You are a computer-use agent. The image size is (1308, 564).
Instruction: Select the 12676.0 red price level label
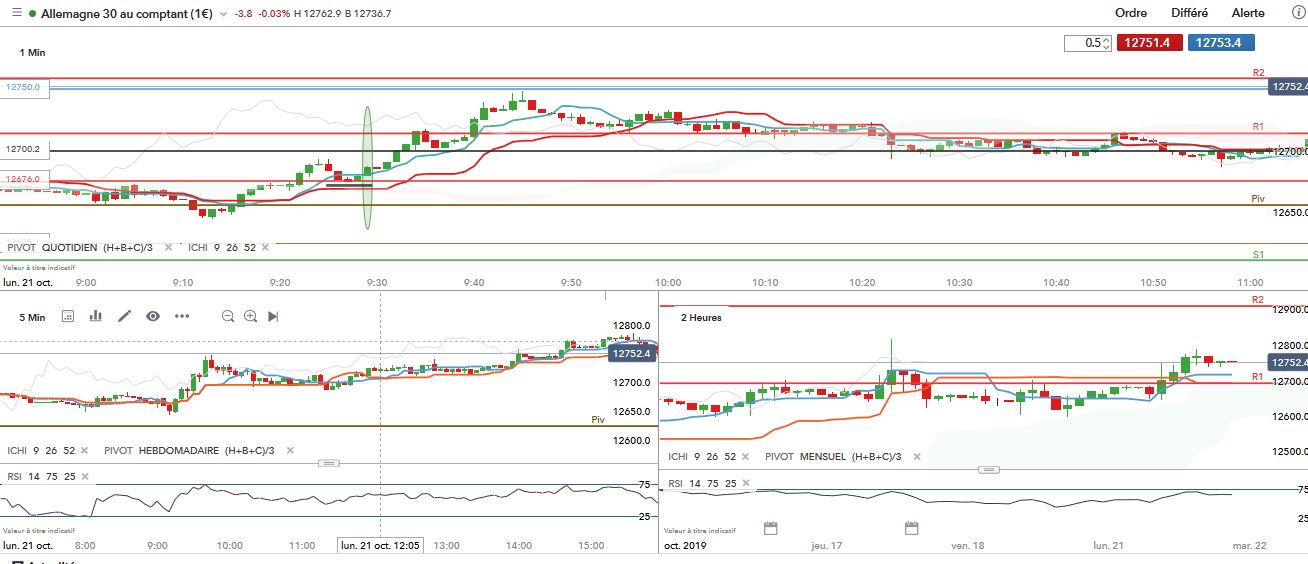22,179
